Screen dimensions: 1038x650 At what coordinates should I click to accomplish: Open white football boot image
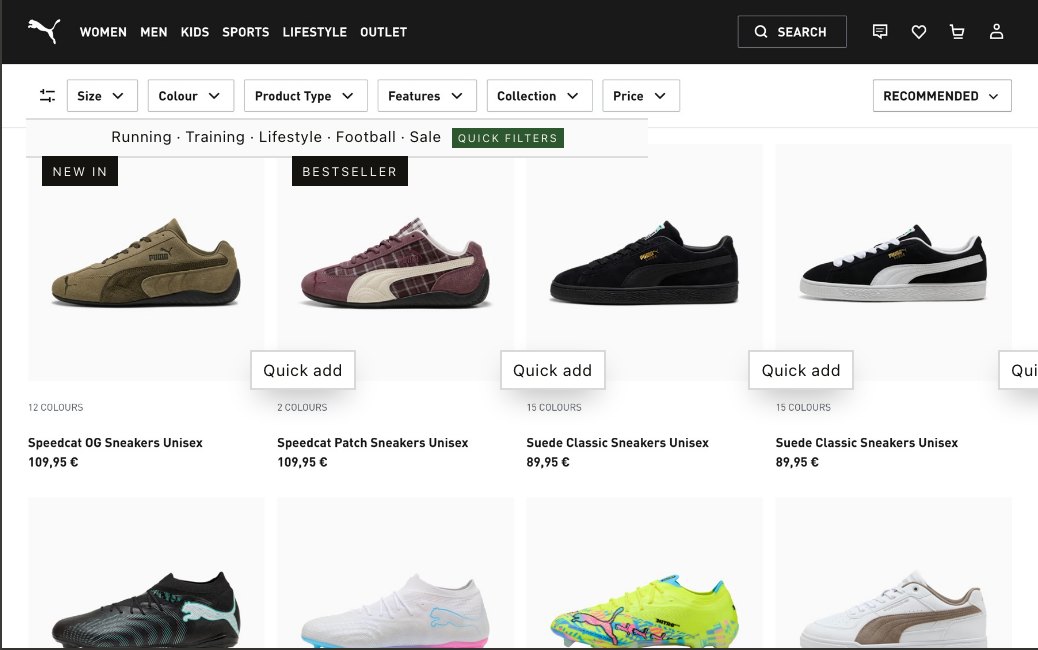(x=395, y=573)
